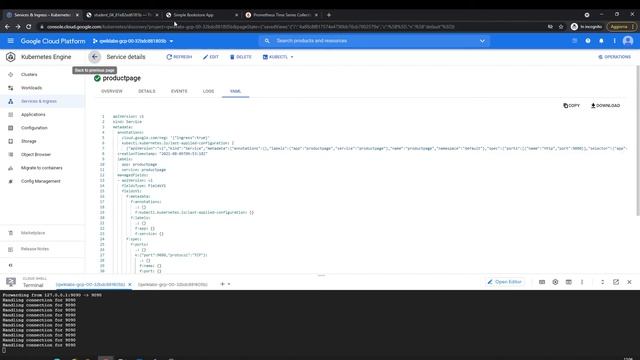Open the Google Cloud hamburger navigation menu
The image size is (640, 360).
(11, 41)
